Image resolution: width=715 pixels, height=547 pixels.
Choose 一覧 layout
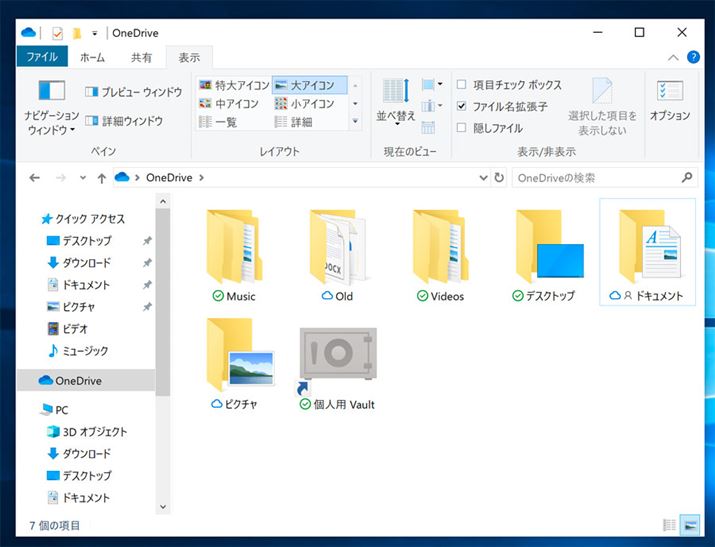[218, 122]
